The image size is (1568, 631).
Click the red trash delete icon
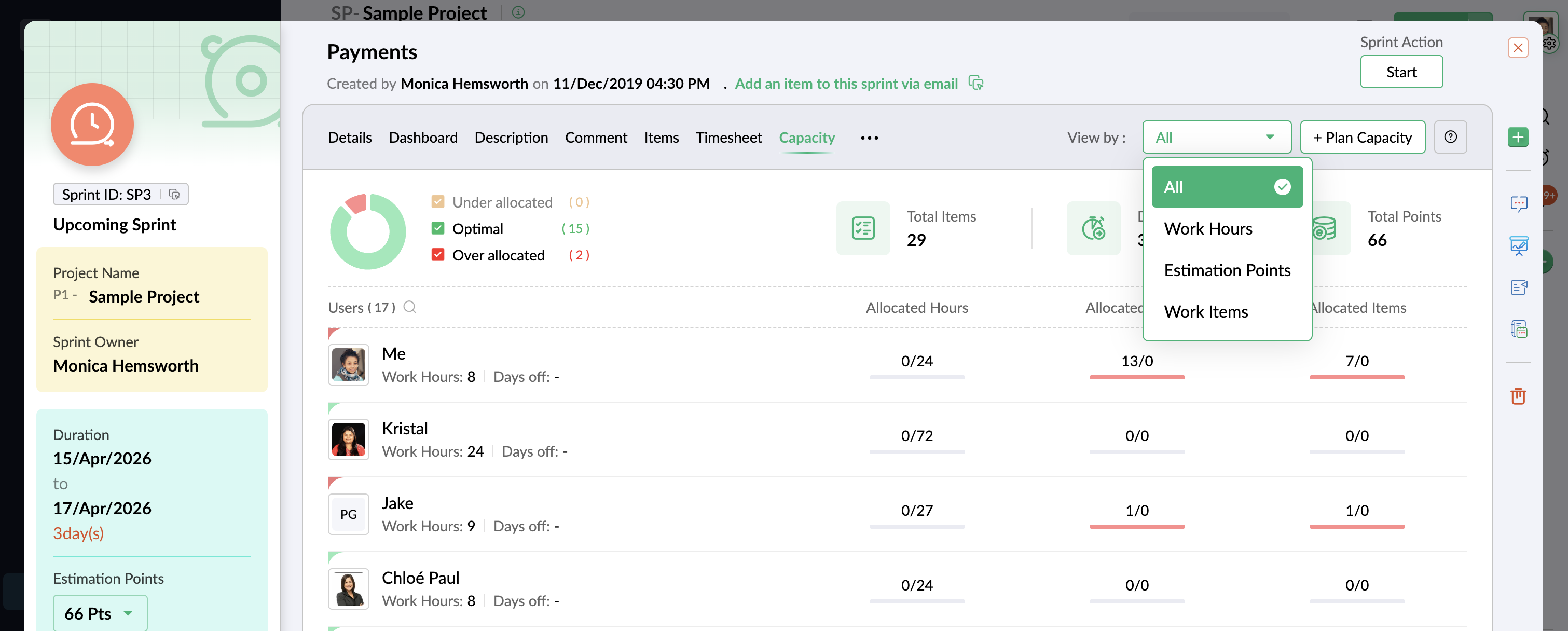(x=1518, y=396)
